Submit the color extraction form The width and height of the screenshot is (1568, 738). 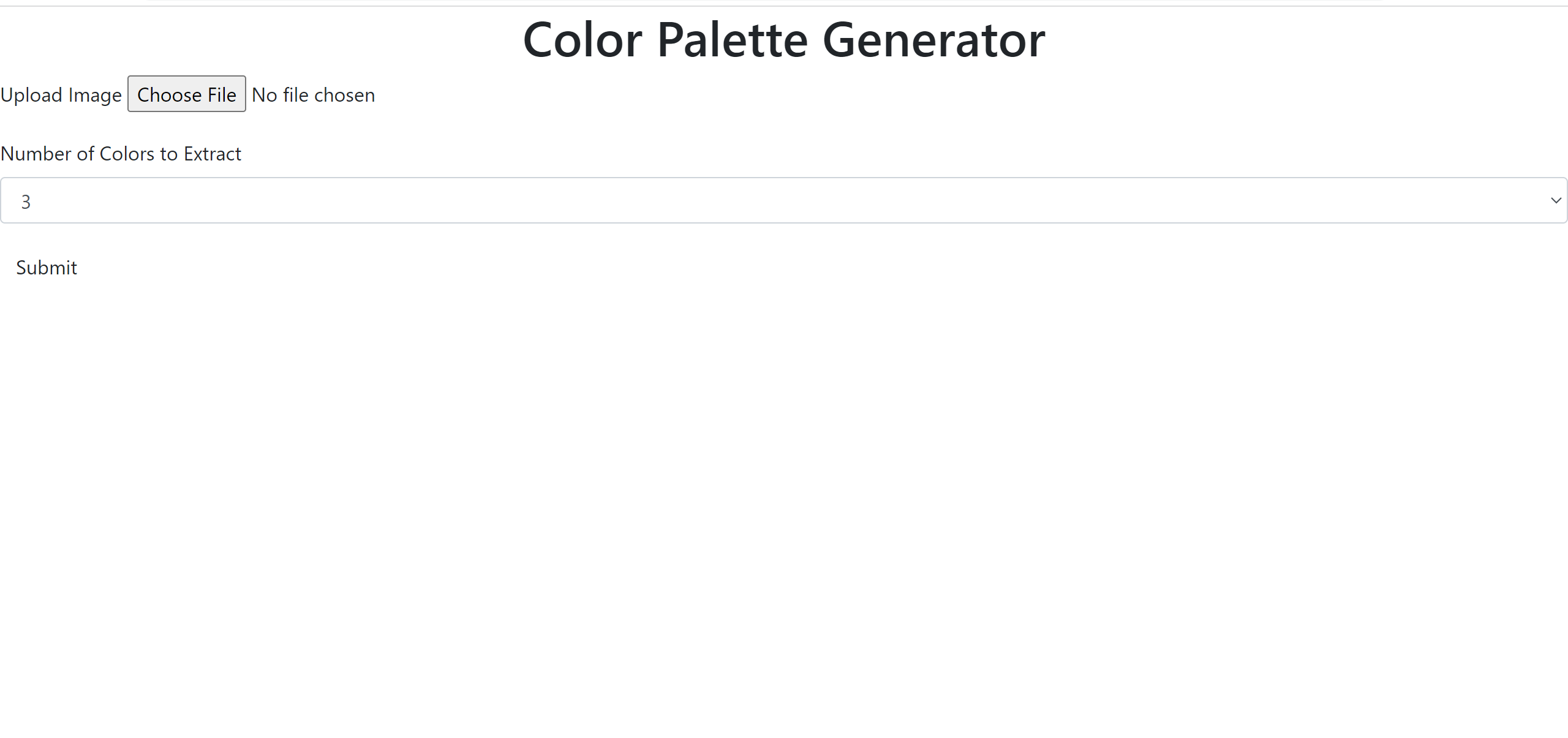(x=47, y=267)
